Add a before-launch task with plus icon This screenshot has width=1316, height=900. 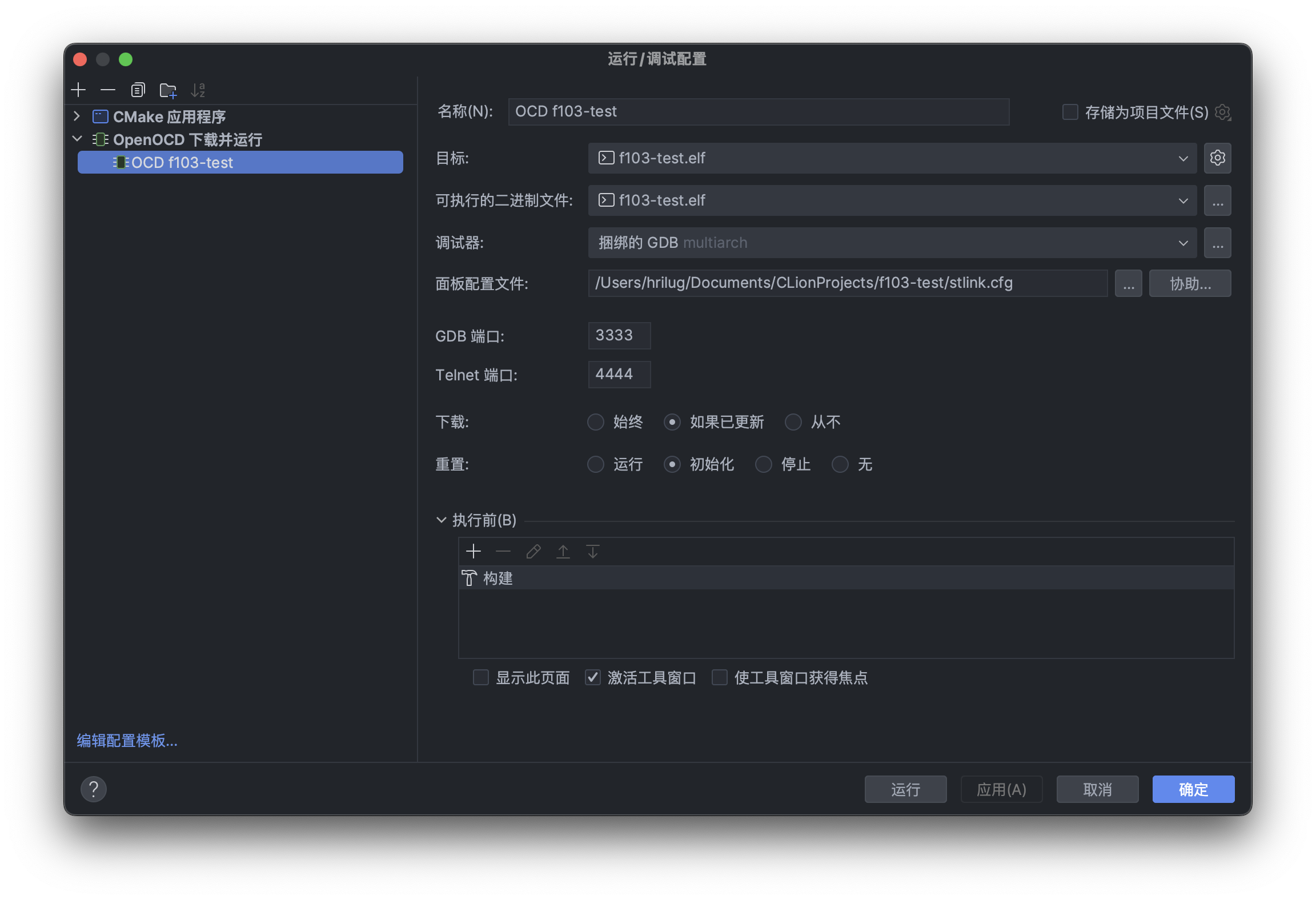point(474,552)
